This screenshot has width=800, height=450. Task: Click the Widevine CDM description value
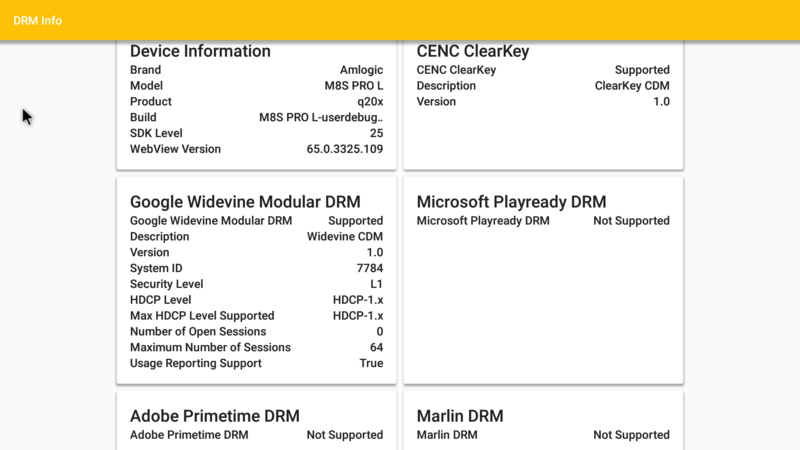point(344,237)
